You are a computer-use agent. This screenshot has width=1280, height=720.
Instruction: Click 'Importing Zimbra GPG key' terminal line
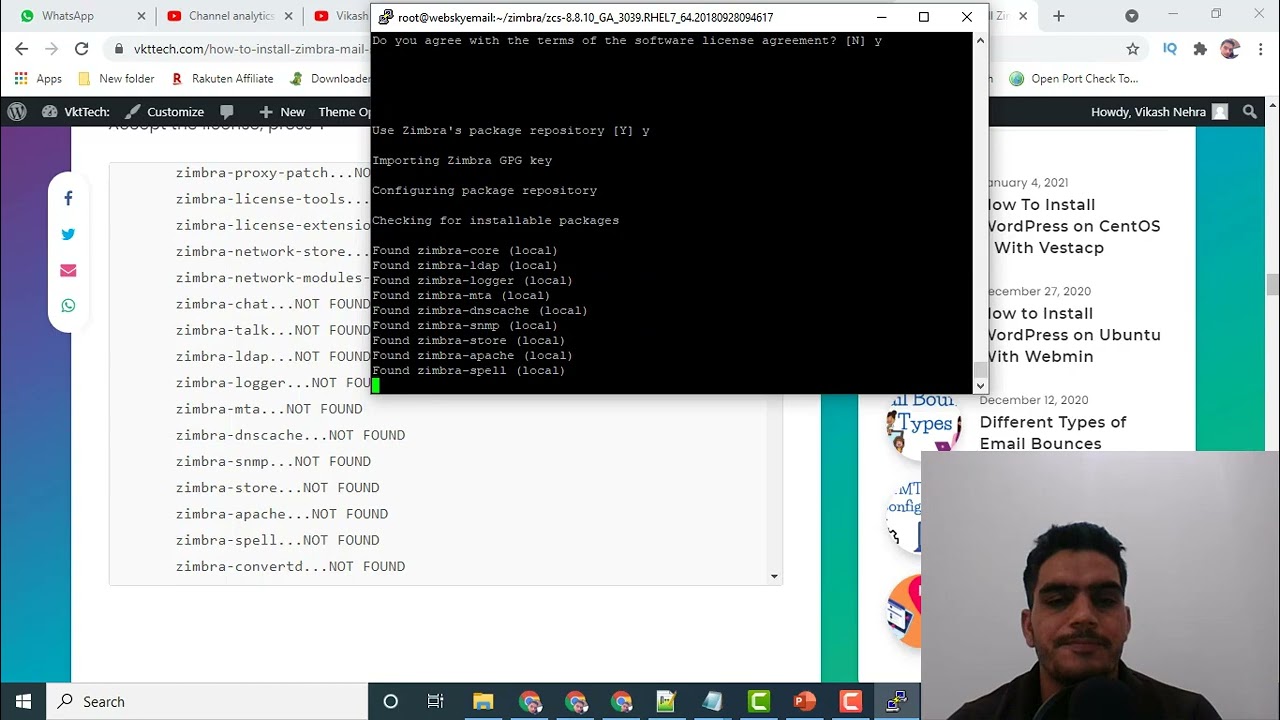[462, 160]
